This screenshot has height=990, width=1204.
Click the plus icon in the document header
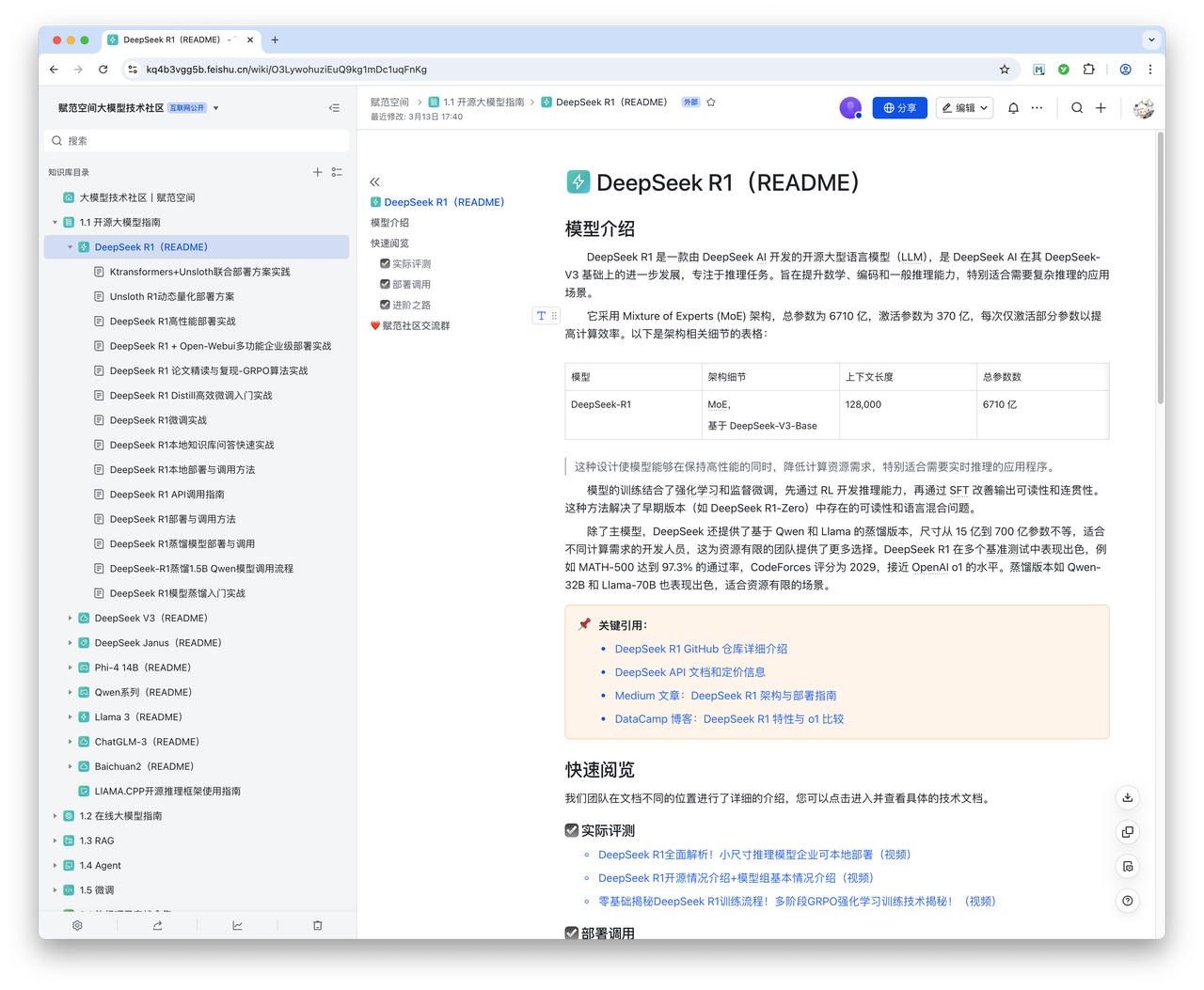coord(1101,108)
